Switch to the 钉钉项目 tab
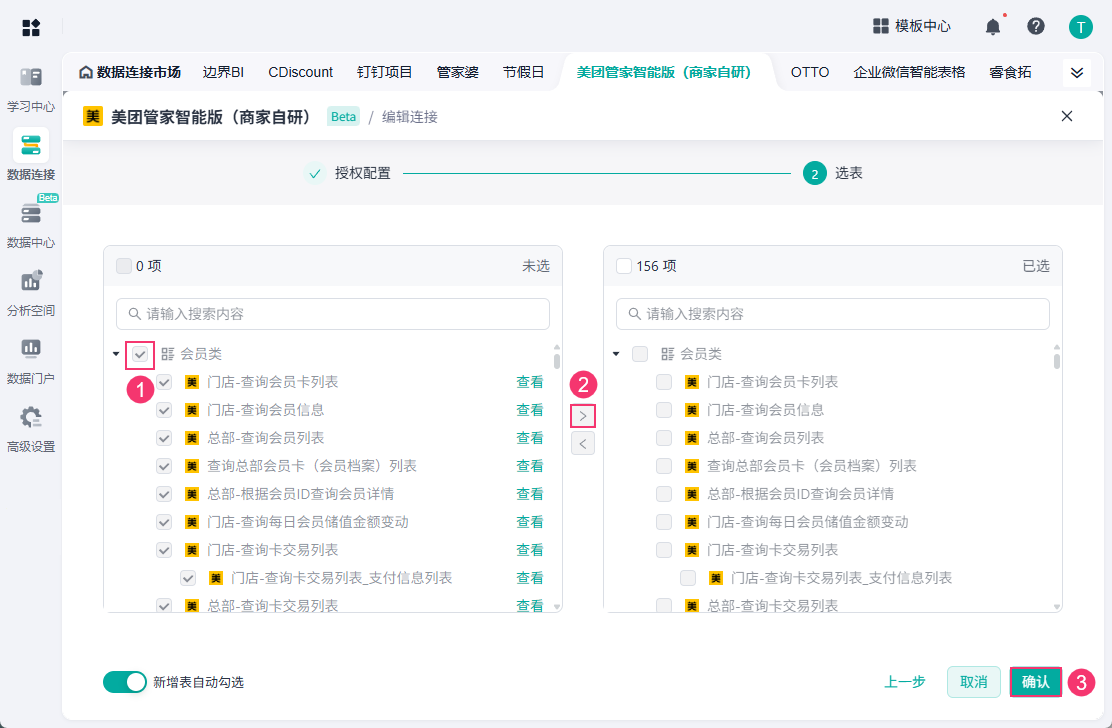 pos(385,72)
